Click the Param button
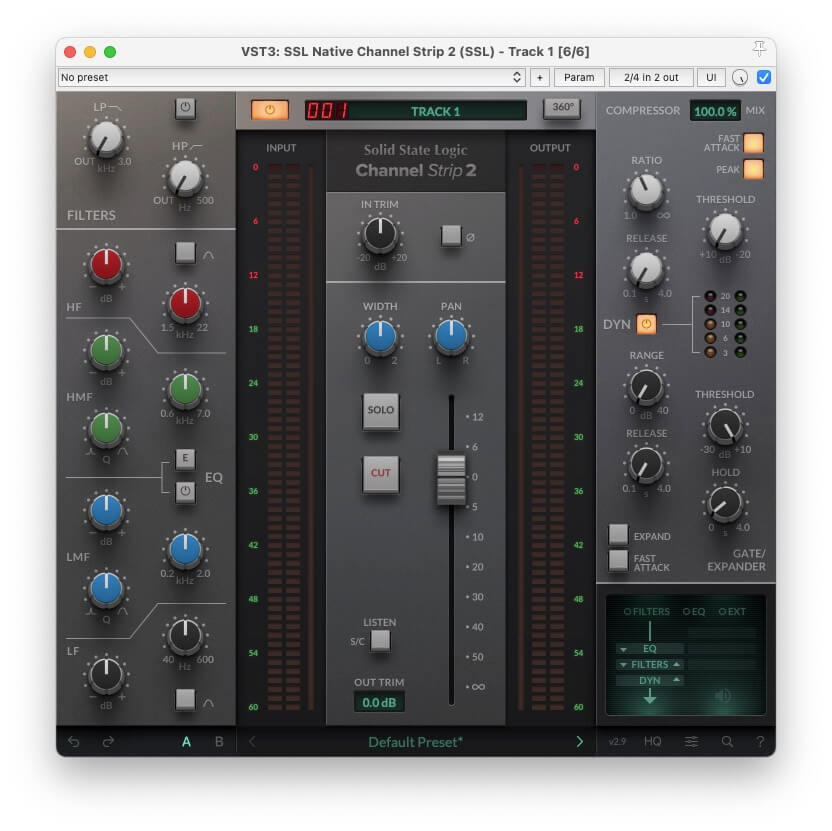This screenshot has height=831, width=832. coord(579,77)
